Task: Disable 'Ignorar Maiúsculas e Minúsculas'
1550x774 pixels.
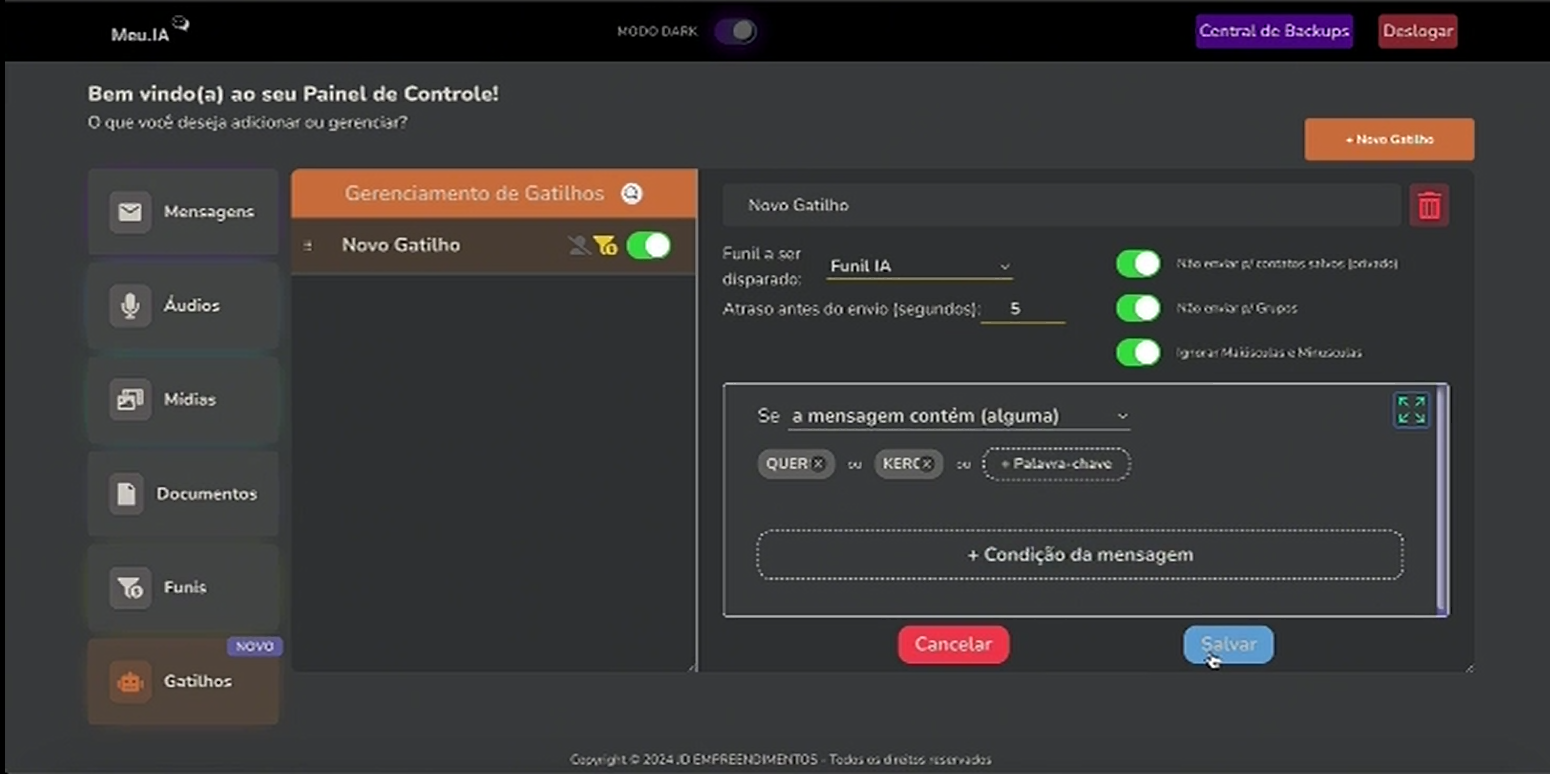Action: coord(1138,352)
